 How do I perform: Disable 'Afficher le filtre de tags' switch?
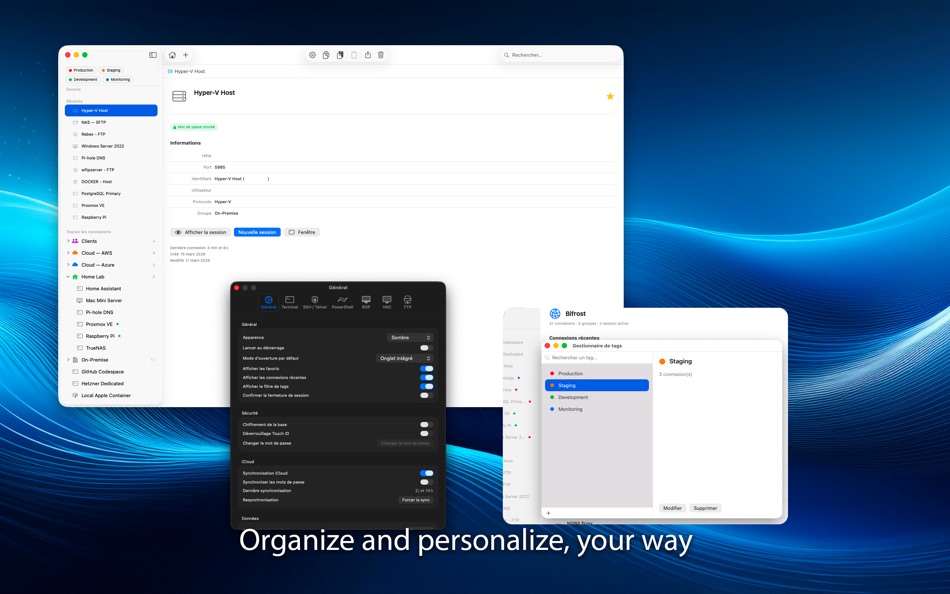(x=427, y=386)
